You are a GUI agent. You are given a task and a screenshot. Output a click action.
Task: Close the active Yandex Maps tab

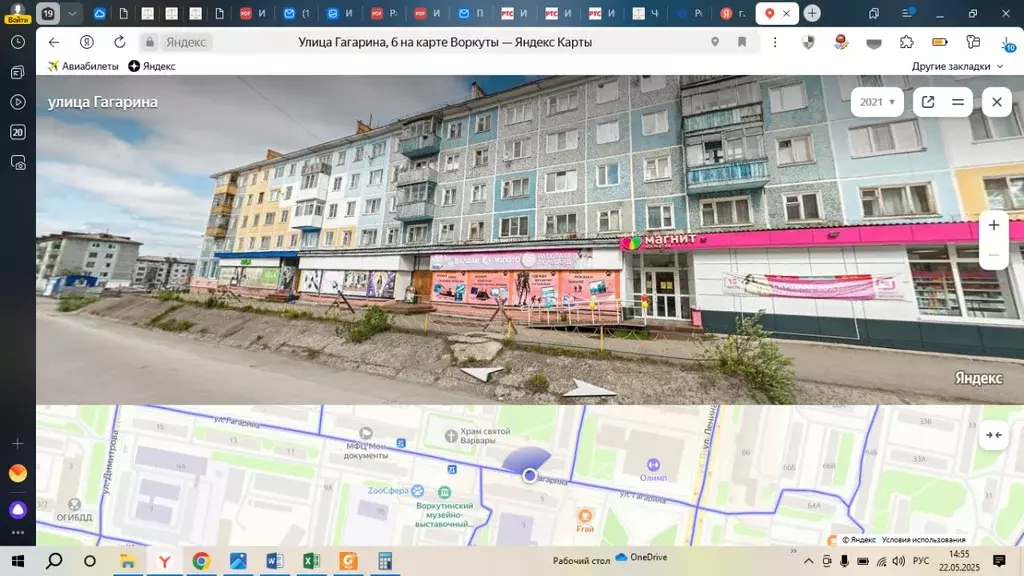click(786, 13)
